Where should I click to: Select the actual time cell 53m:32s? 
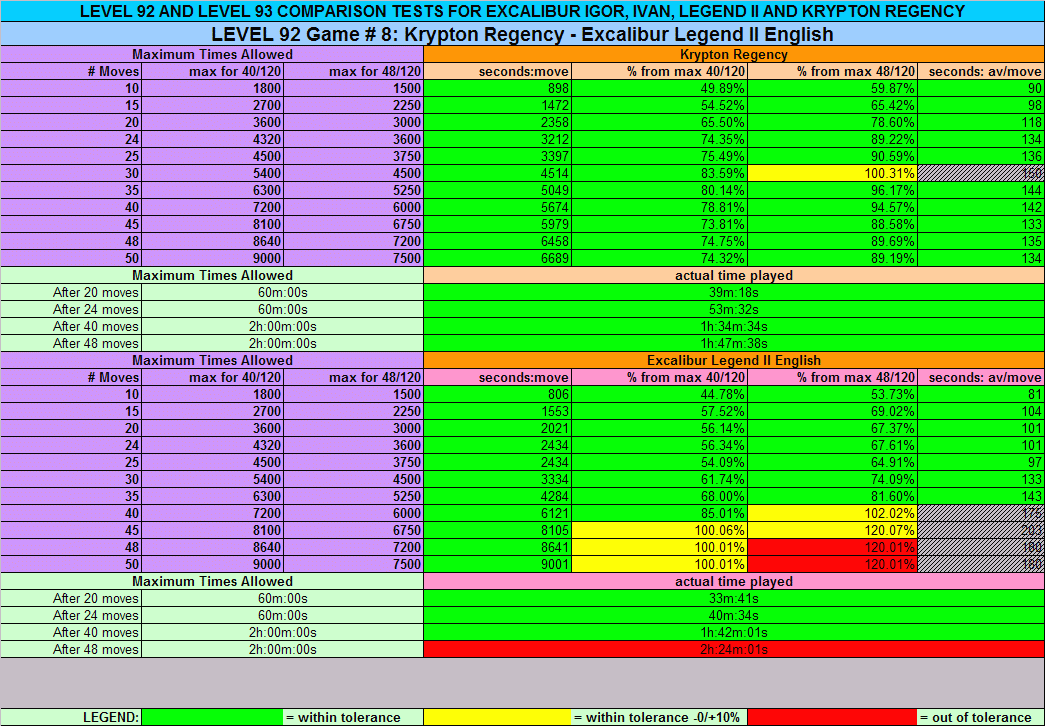(x=734, y=309)
